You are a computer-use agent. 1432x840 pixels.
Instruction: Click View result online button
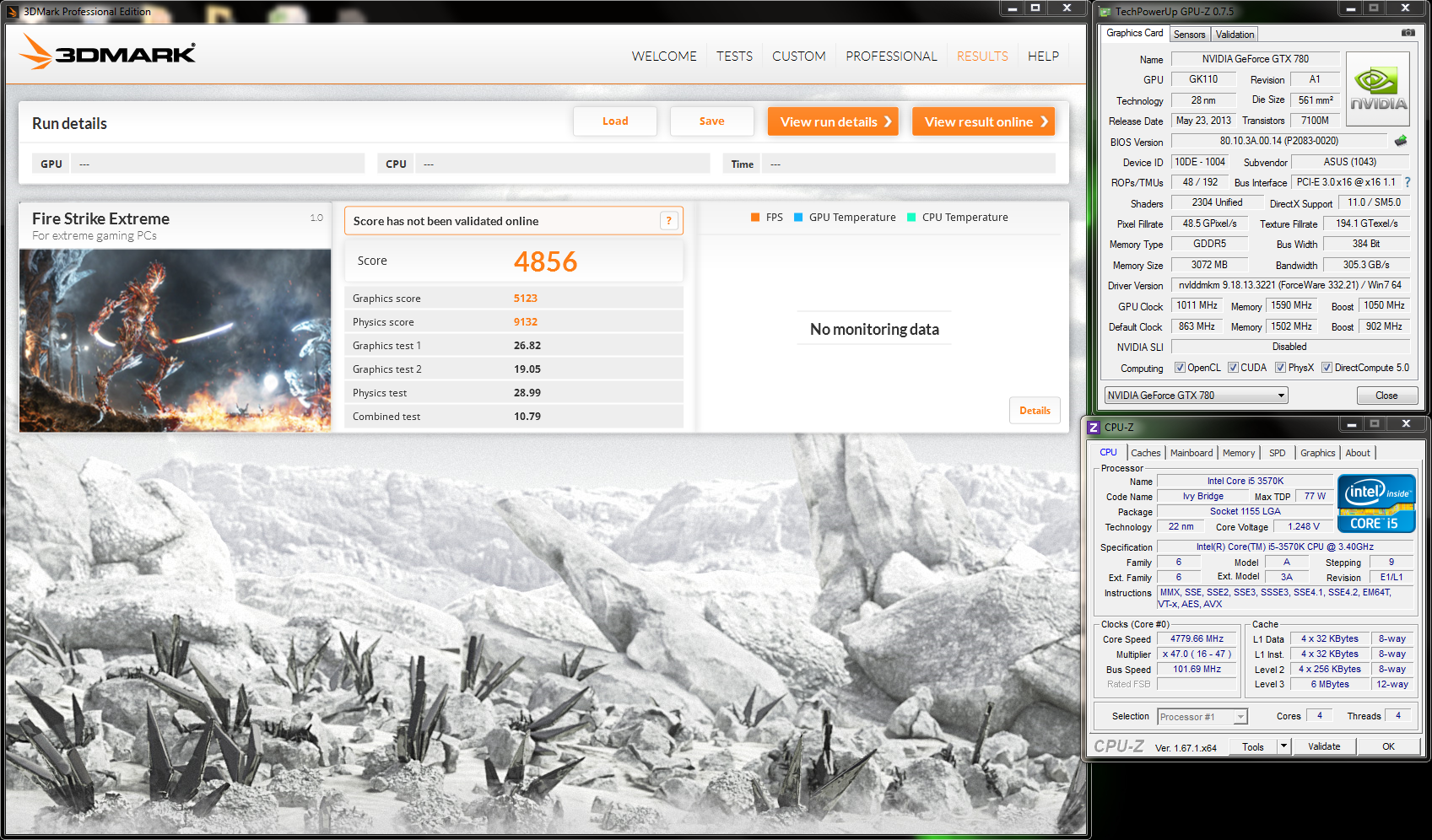pyautogui.click(x=983, y=121)
